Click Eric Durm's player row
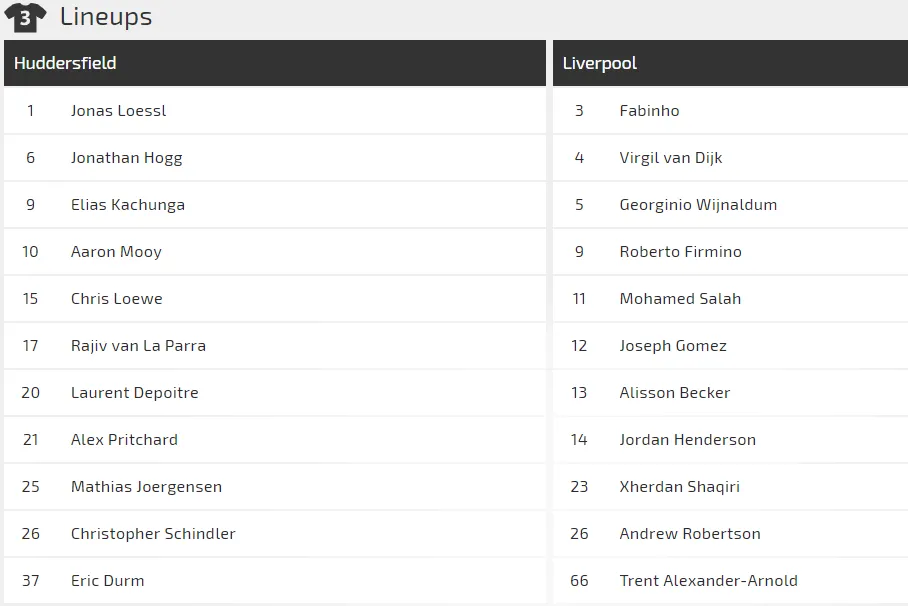908x606 pixels. pos(107,580)
